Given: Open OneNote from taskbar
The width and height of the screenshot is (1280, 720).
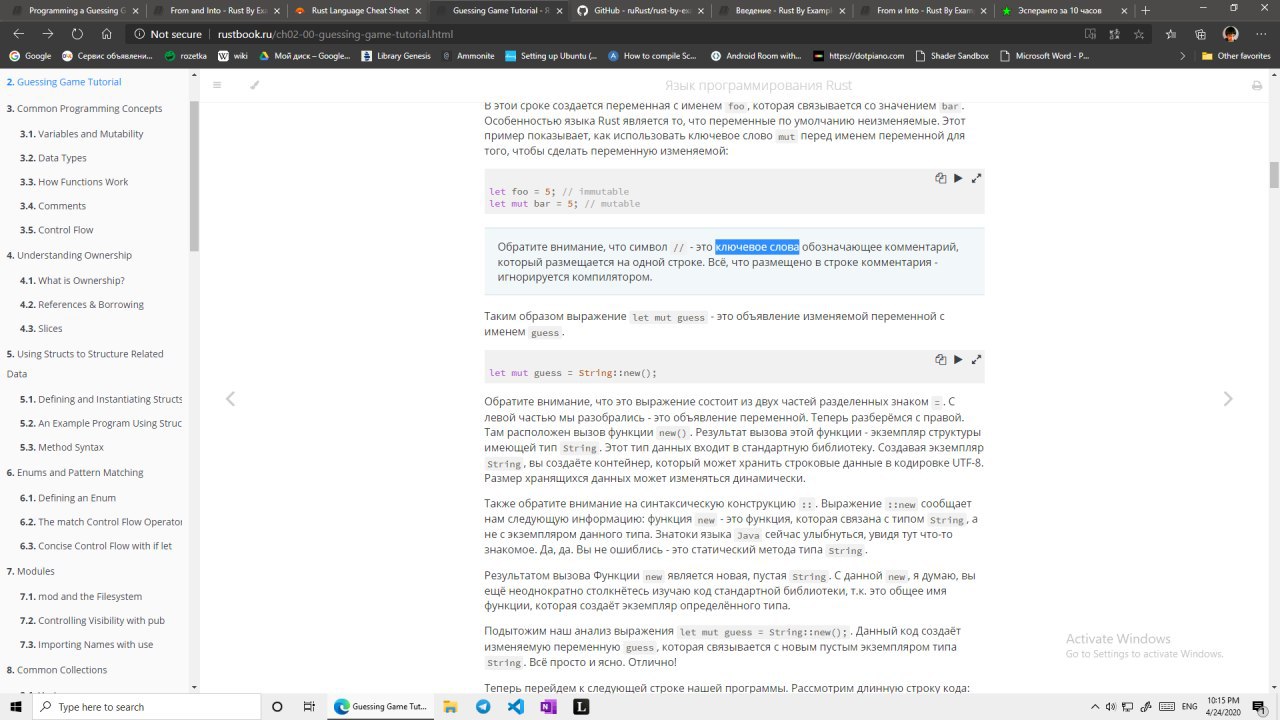Looking at the screenshot, I should click(548, 706).
